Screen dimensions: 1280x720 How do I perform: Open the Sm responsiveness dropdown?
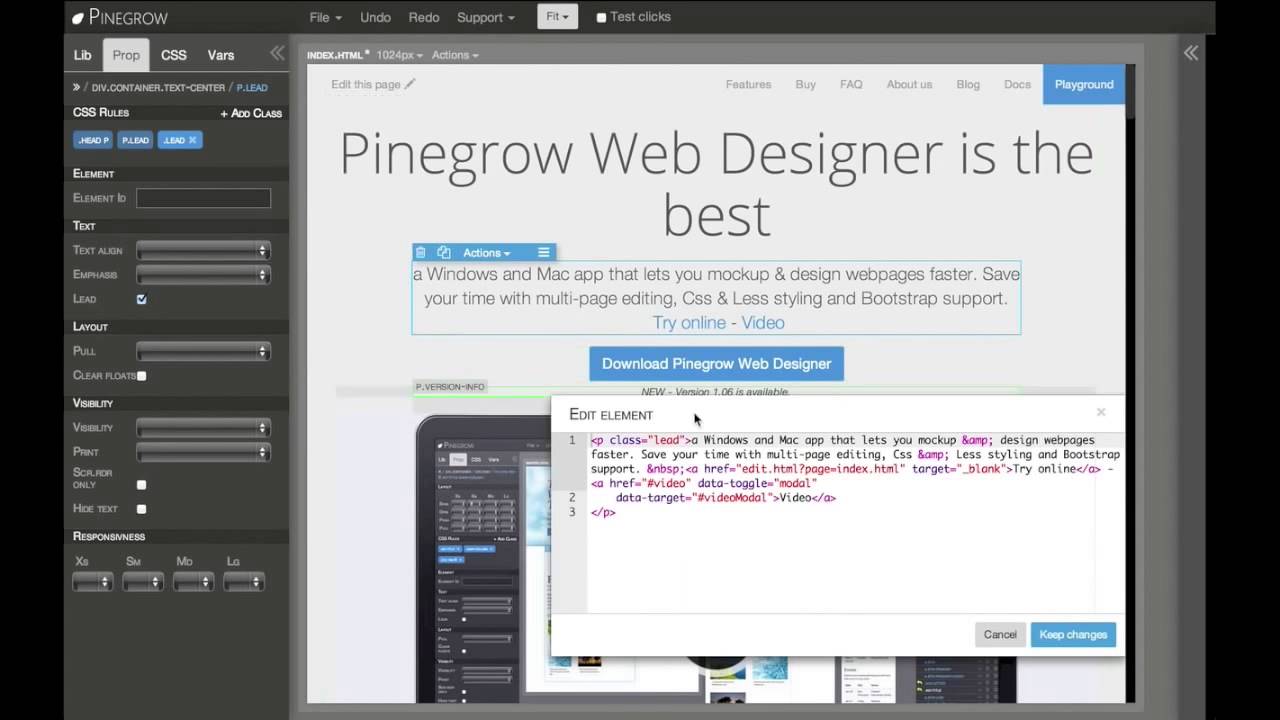tap(142, 581)
